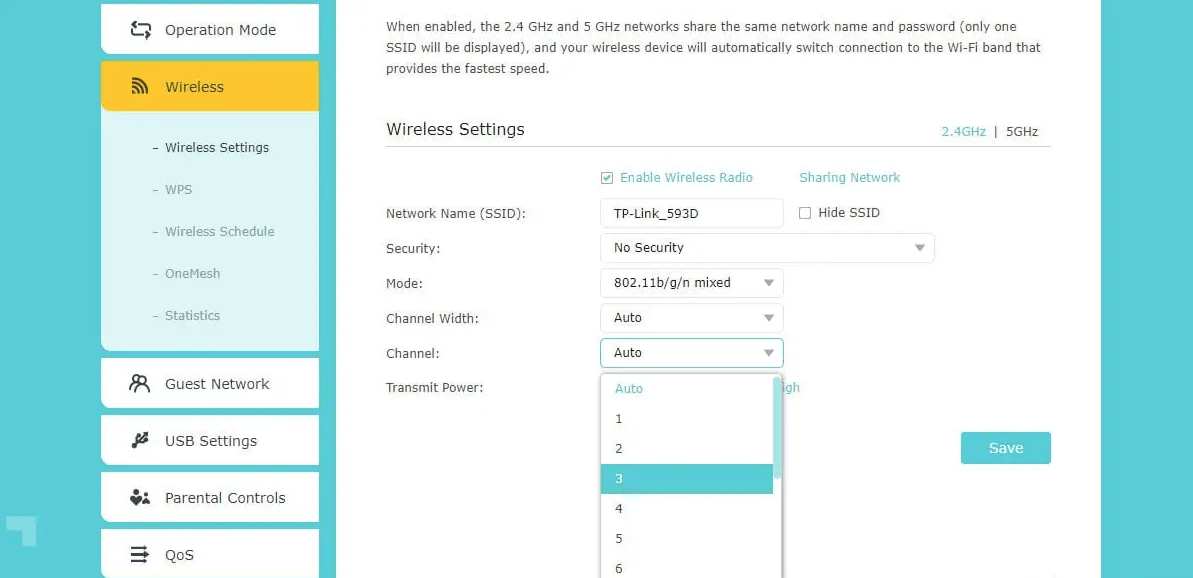Switch to the 5GHz band tab

point(1022,132)
